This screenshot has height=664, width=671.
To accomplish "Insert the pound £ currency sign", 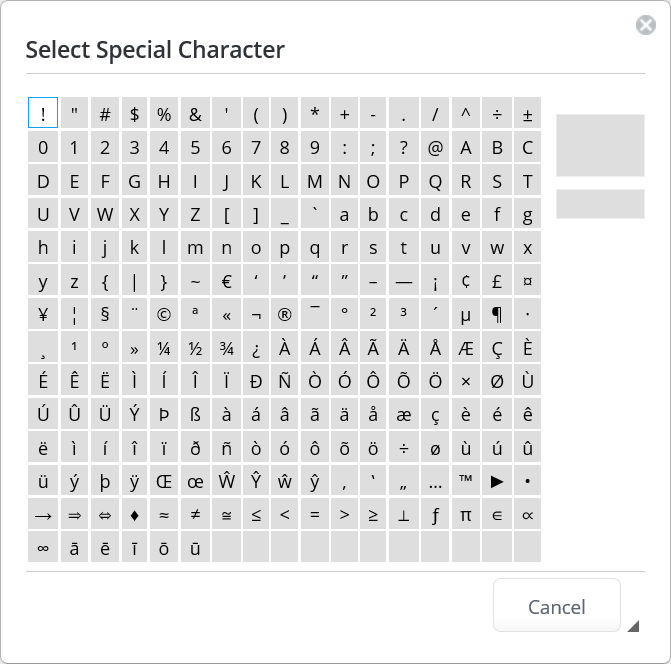I will 497,281.
